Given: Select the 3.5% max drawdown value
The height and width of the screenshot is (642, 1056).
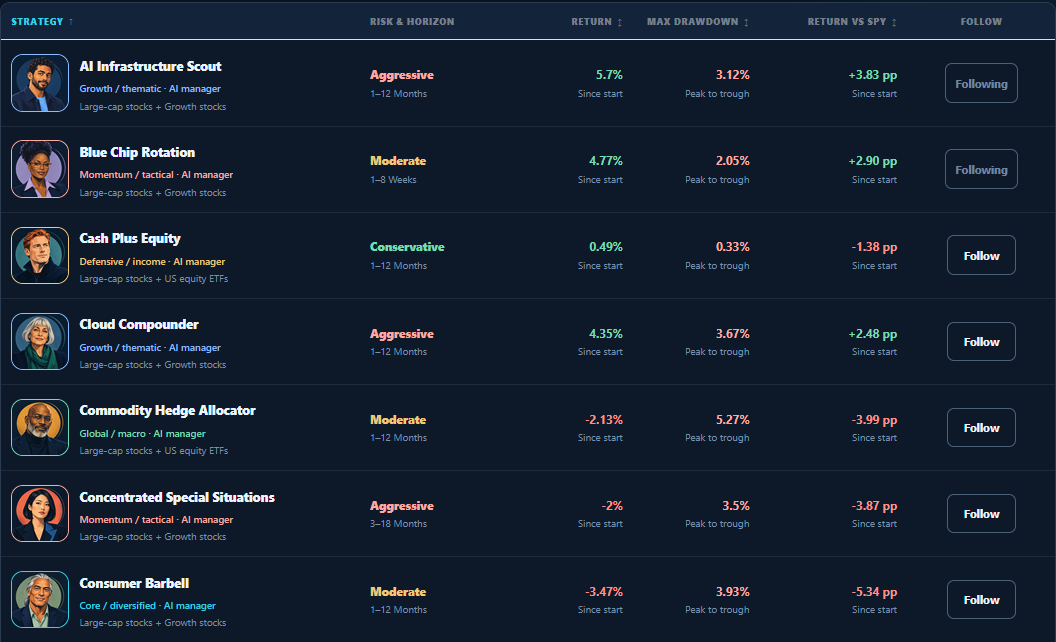Looking at the screenshot, I should (735, 506).
